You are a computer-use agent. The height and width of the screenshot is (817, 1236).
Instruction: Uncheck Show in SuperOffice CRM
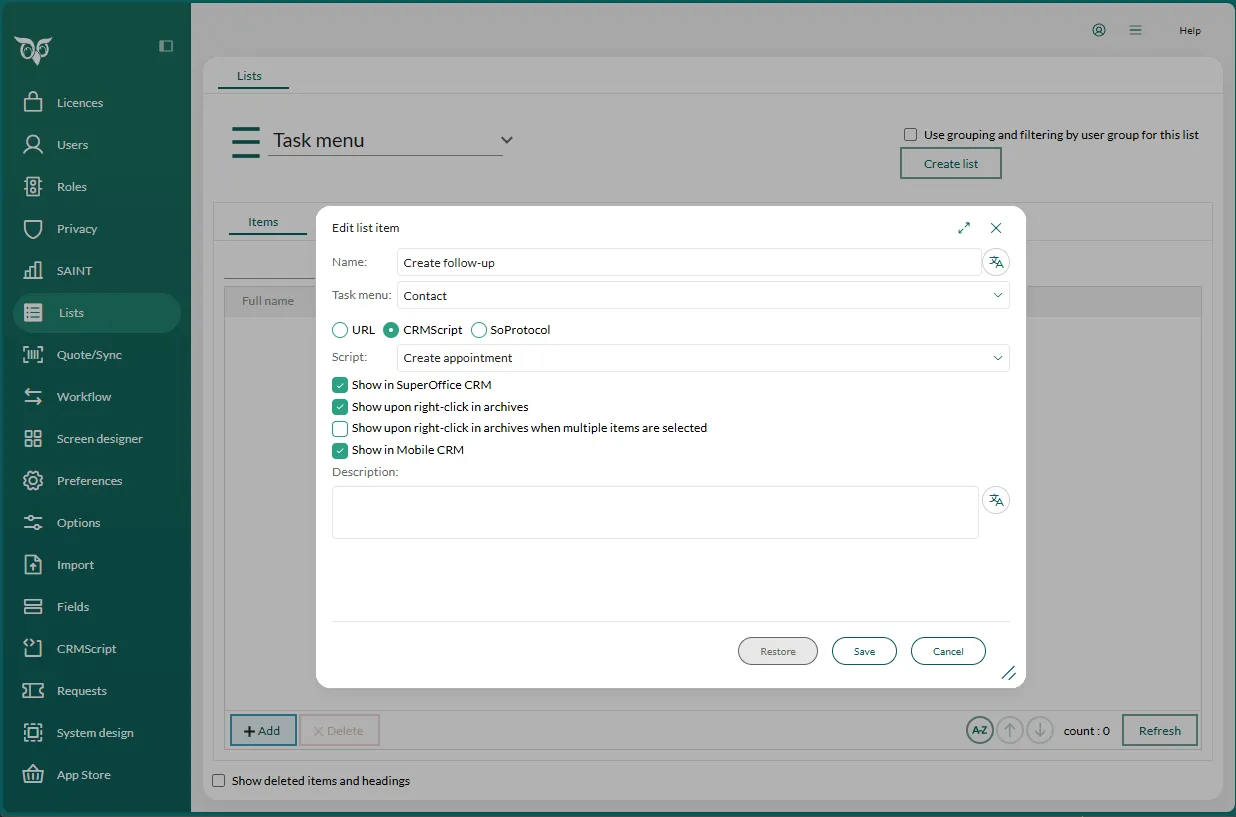340,385
